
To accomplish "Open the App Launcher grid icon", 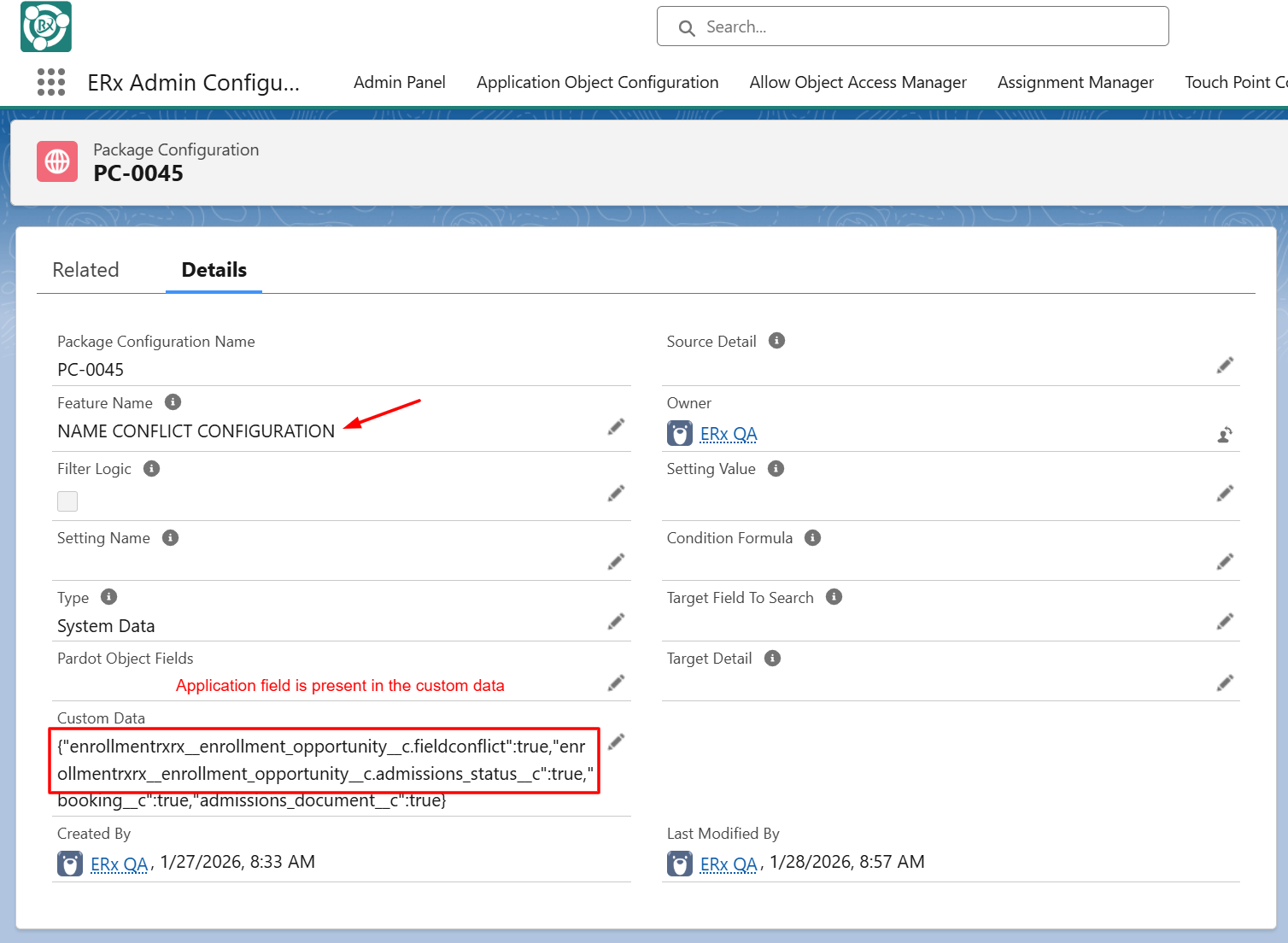I will point(51,82).
